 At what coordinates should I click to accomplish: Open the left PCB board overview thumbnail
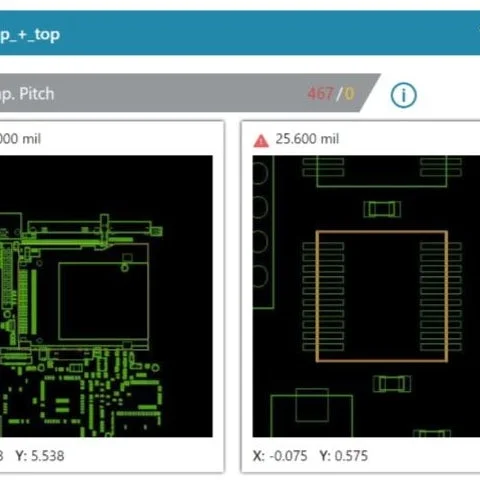tap(106, 296)
